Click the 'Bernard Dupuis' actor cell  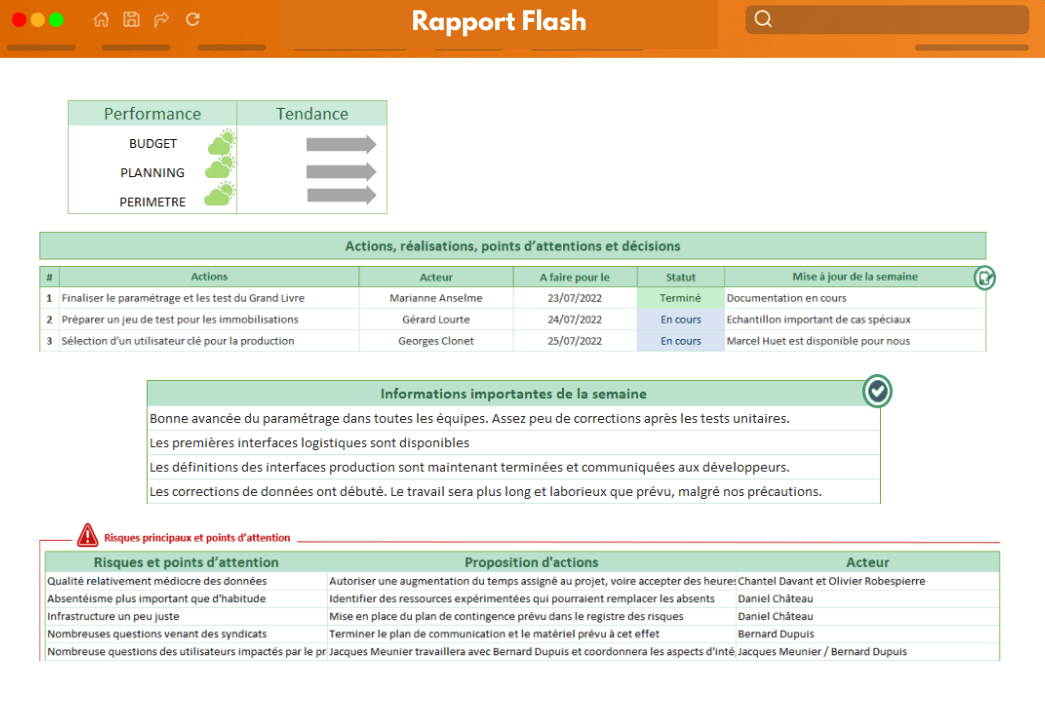(868, 634)
